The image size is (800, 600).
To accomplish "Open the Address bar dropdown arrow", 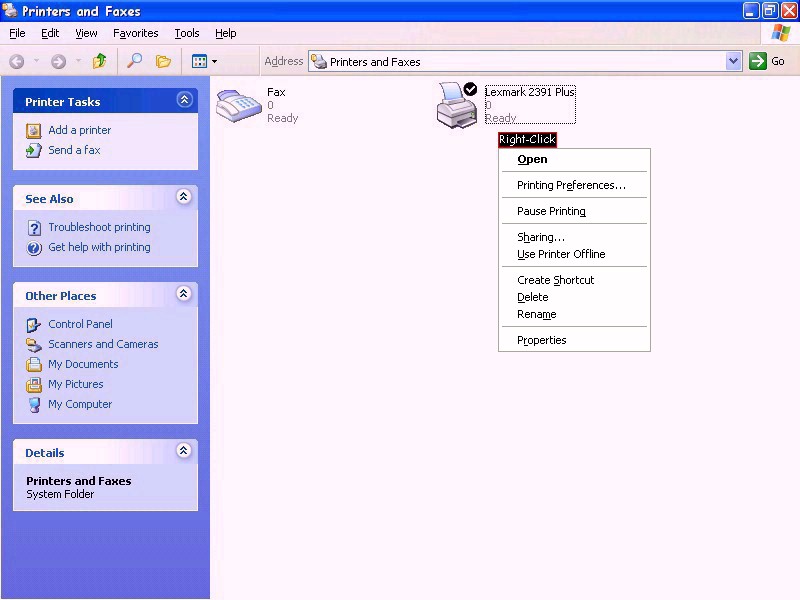I will click(x=733, y=61).
